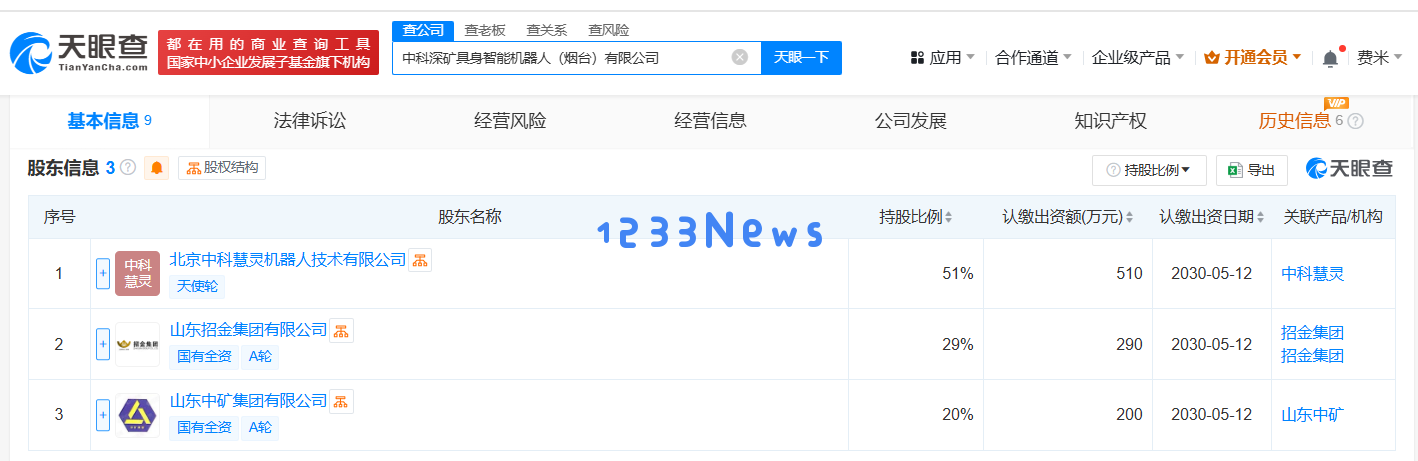Open equity tree icon for 山东中矿集团有限公司
1418x461 pixels.
tap(342, 401)
